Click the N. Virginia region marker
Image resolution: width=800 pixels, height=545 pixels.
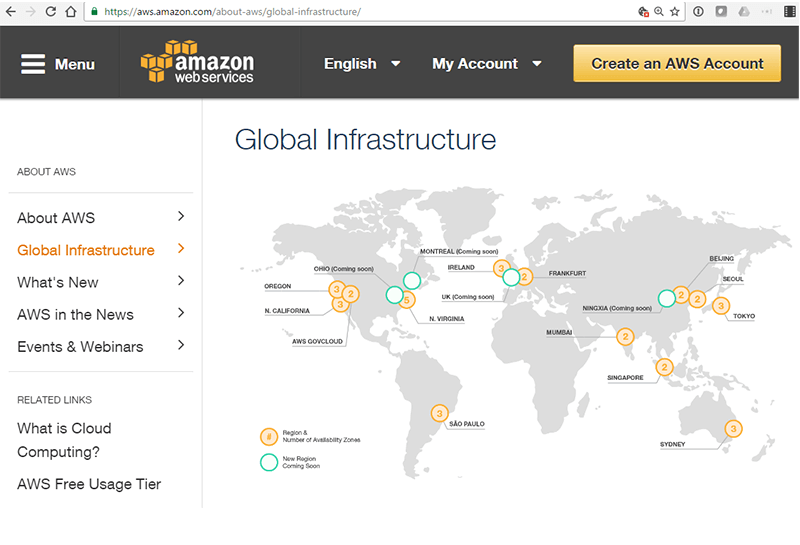pos(408,300)
